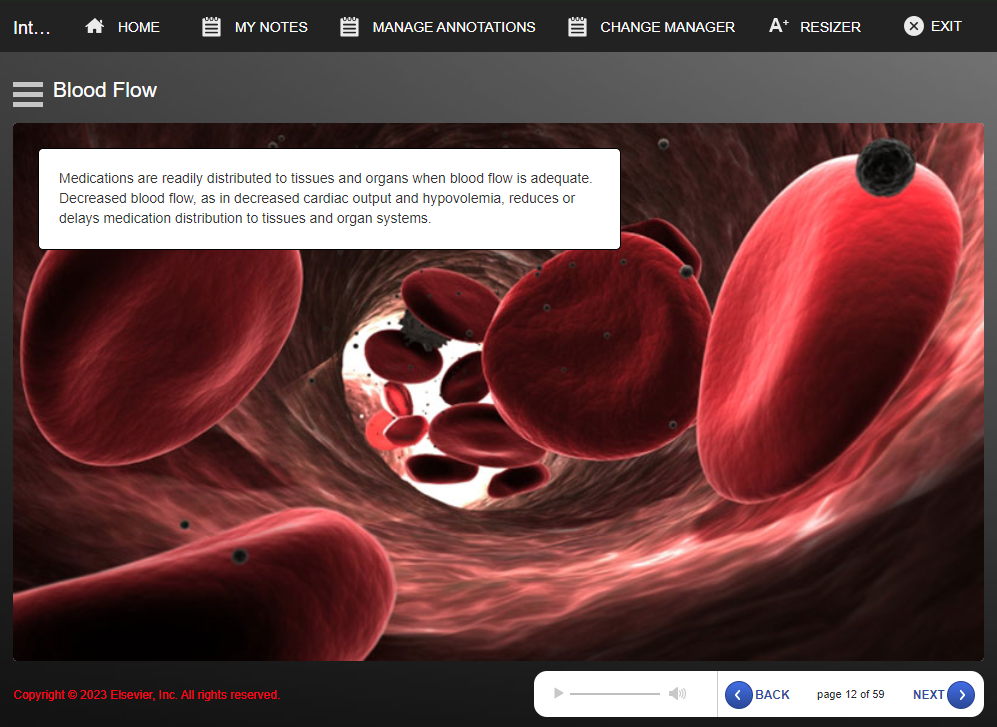This screenshot has width=997, height=727.
Task: Click the blue Next arrow icon
Action: pyautogui.click(x=961, y=694)
